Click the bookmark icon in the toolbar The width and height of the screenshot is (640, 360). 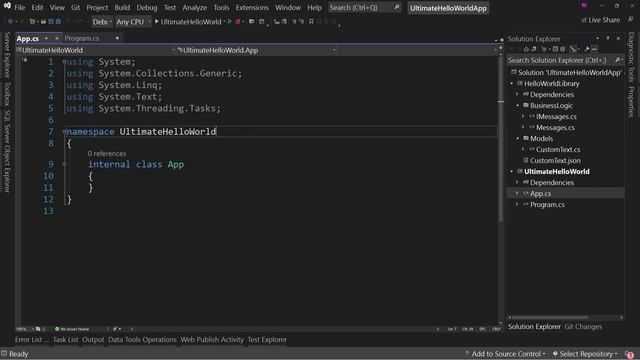click(311, 21)
